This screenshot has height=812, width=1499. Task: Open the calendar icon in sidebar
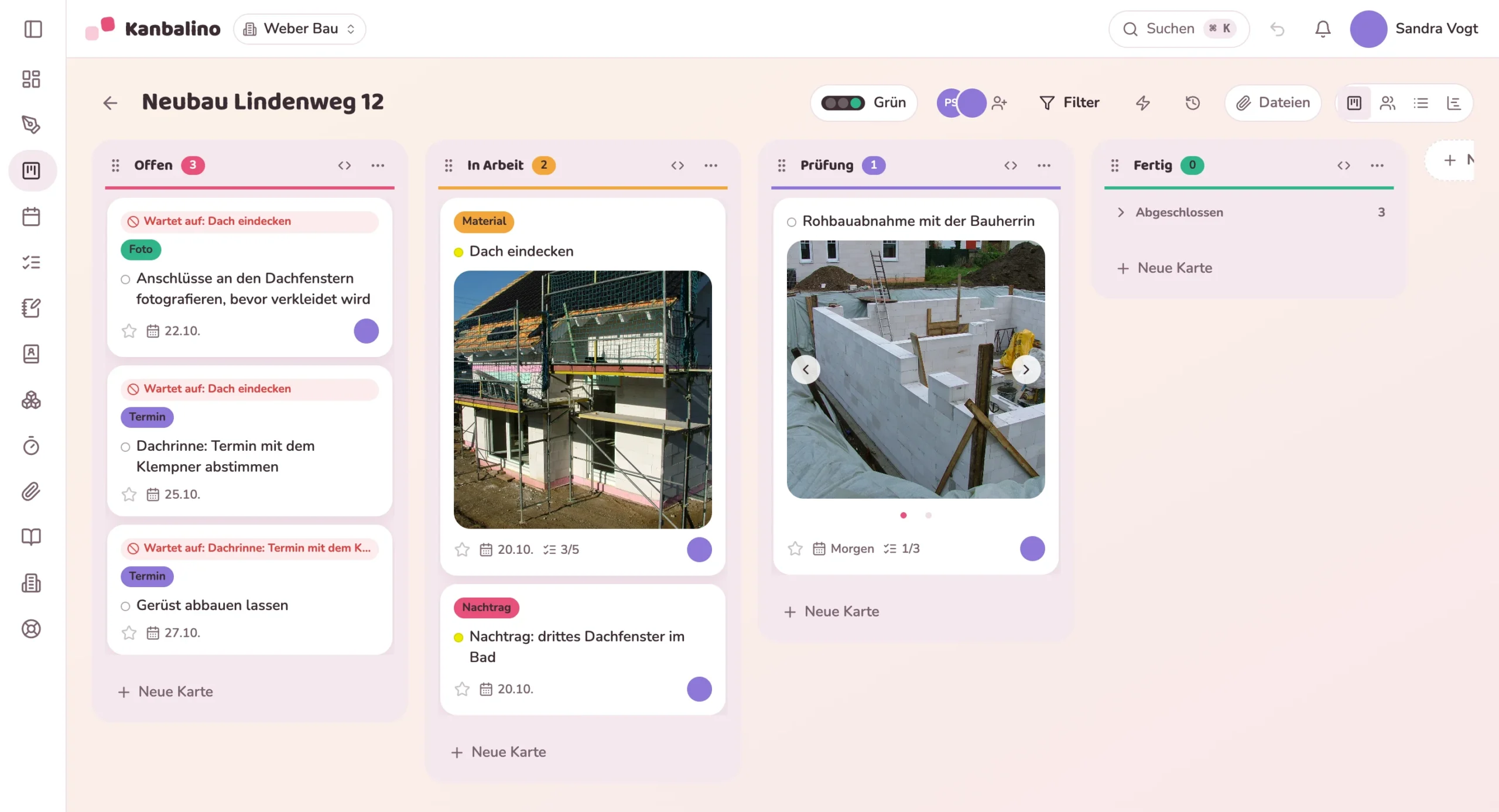[31, 217]
